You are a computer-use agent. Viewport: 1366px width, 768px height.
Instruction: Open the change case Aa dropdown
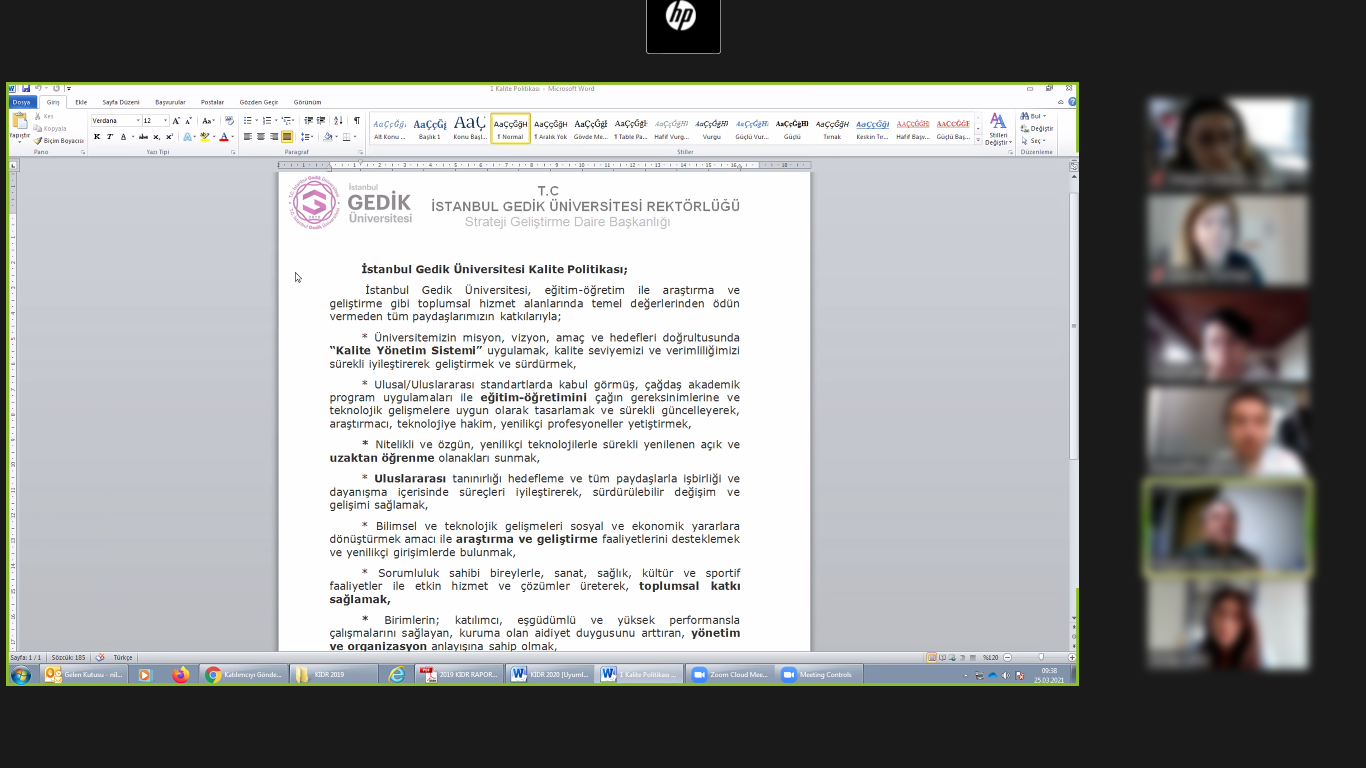(x=208, y=121)
